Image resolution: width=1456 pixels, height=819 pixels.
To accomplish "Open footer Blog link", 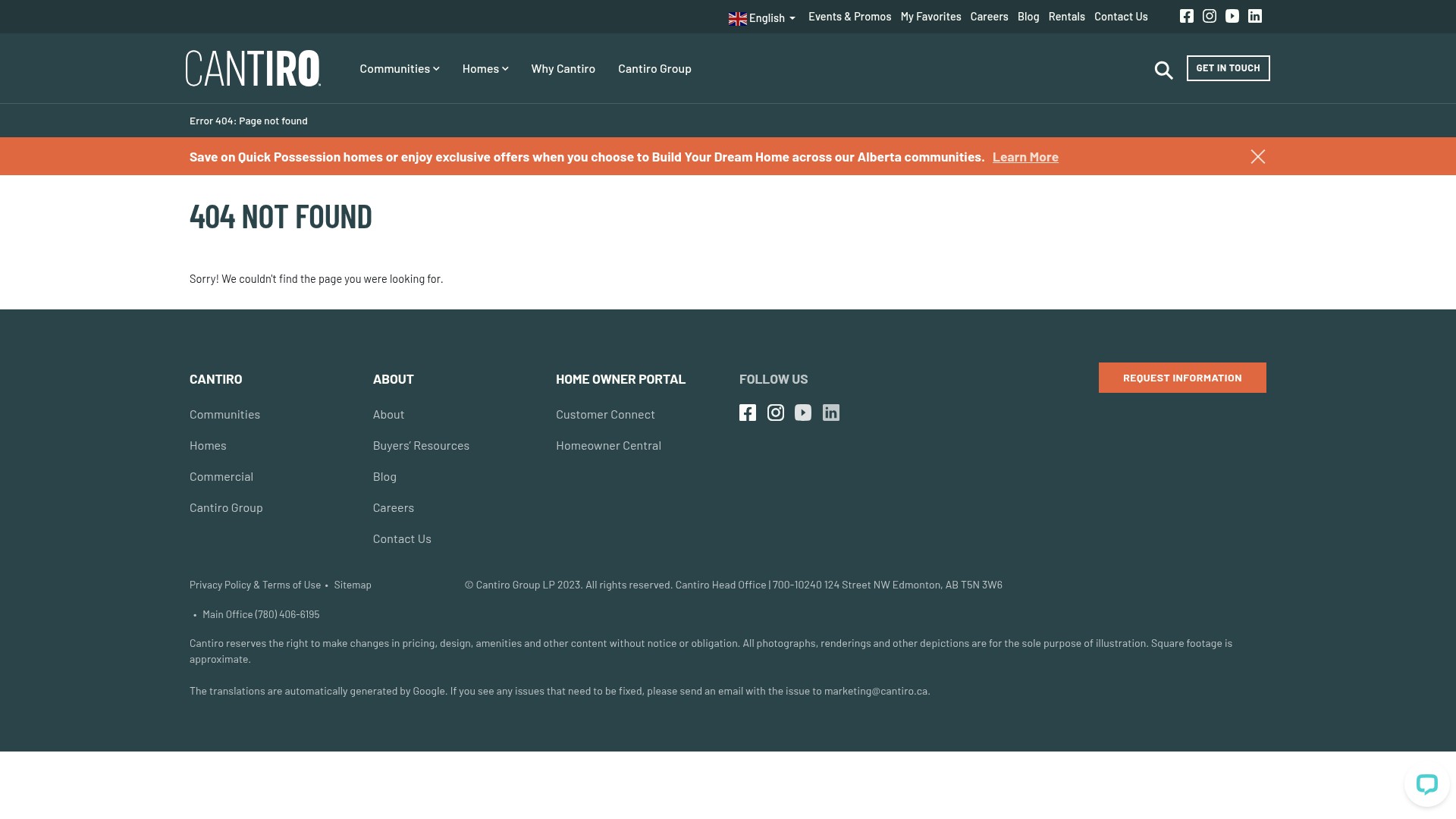I will pos(384,476).
